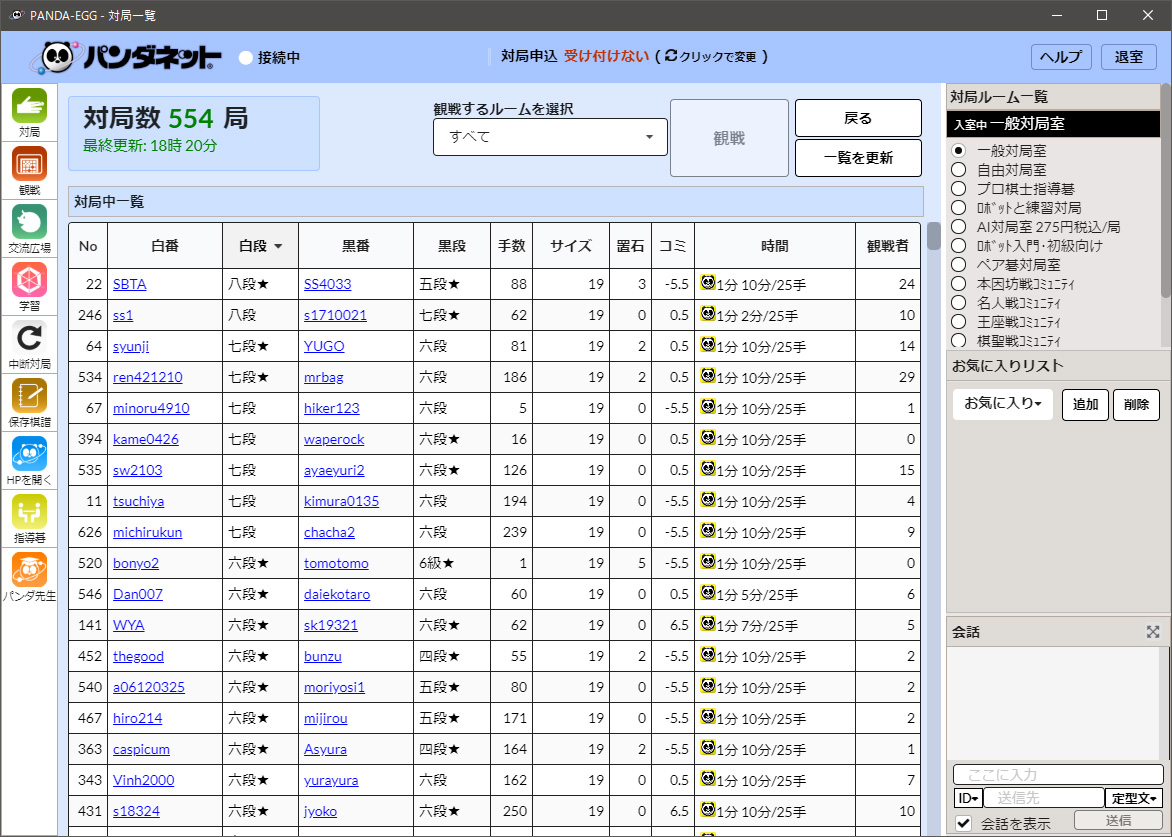Screen dimensions: 1172x837
Task: Open player link Vinh2000
Action: click(x=144, y=780)
